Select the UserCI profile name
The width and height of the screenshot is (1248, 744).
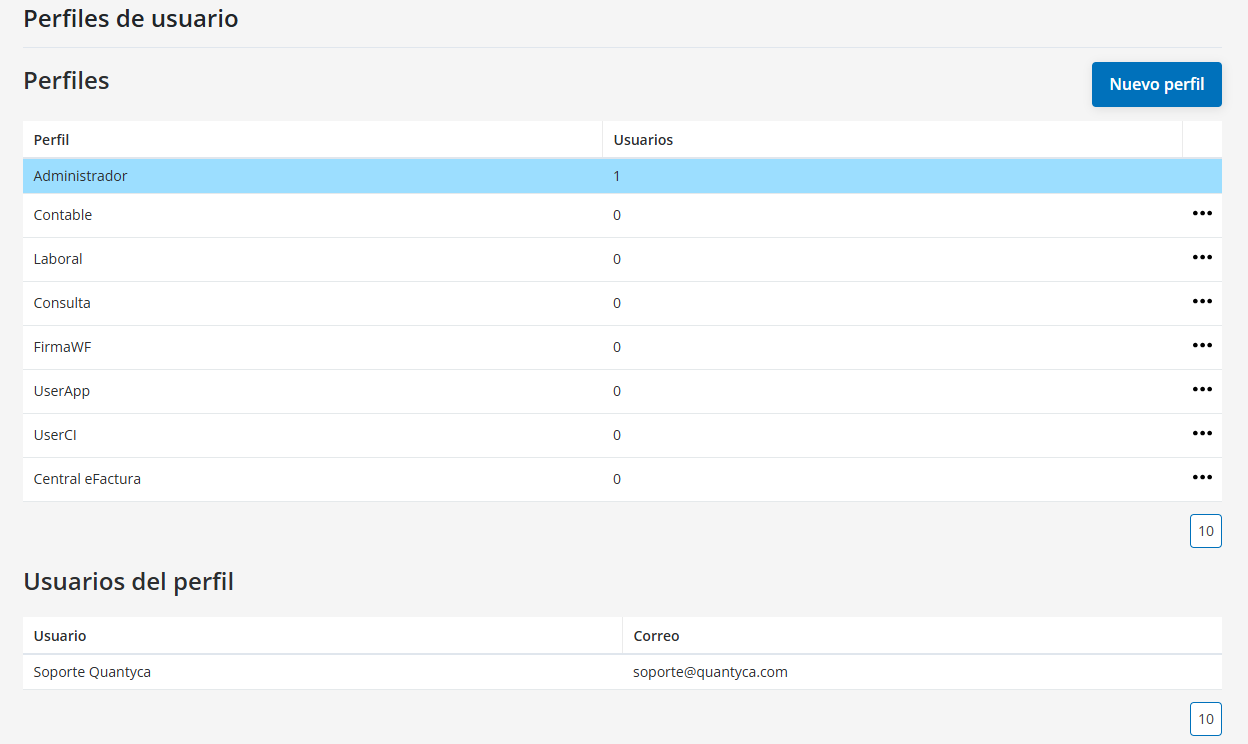[x=55, y=435]
